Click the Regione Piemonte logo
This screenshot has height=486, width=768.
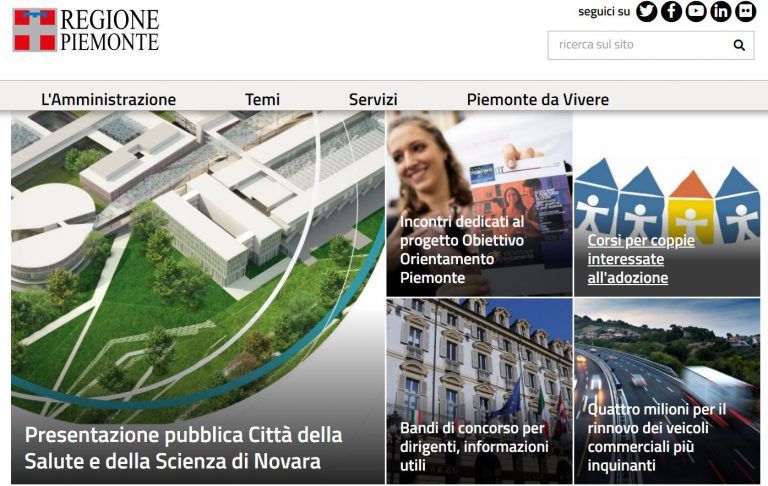[x=86, y=30]
